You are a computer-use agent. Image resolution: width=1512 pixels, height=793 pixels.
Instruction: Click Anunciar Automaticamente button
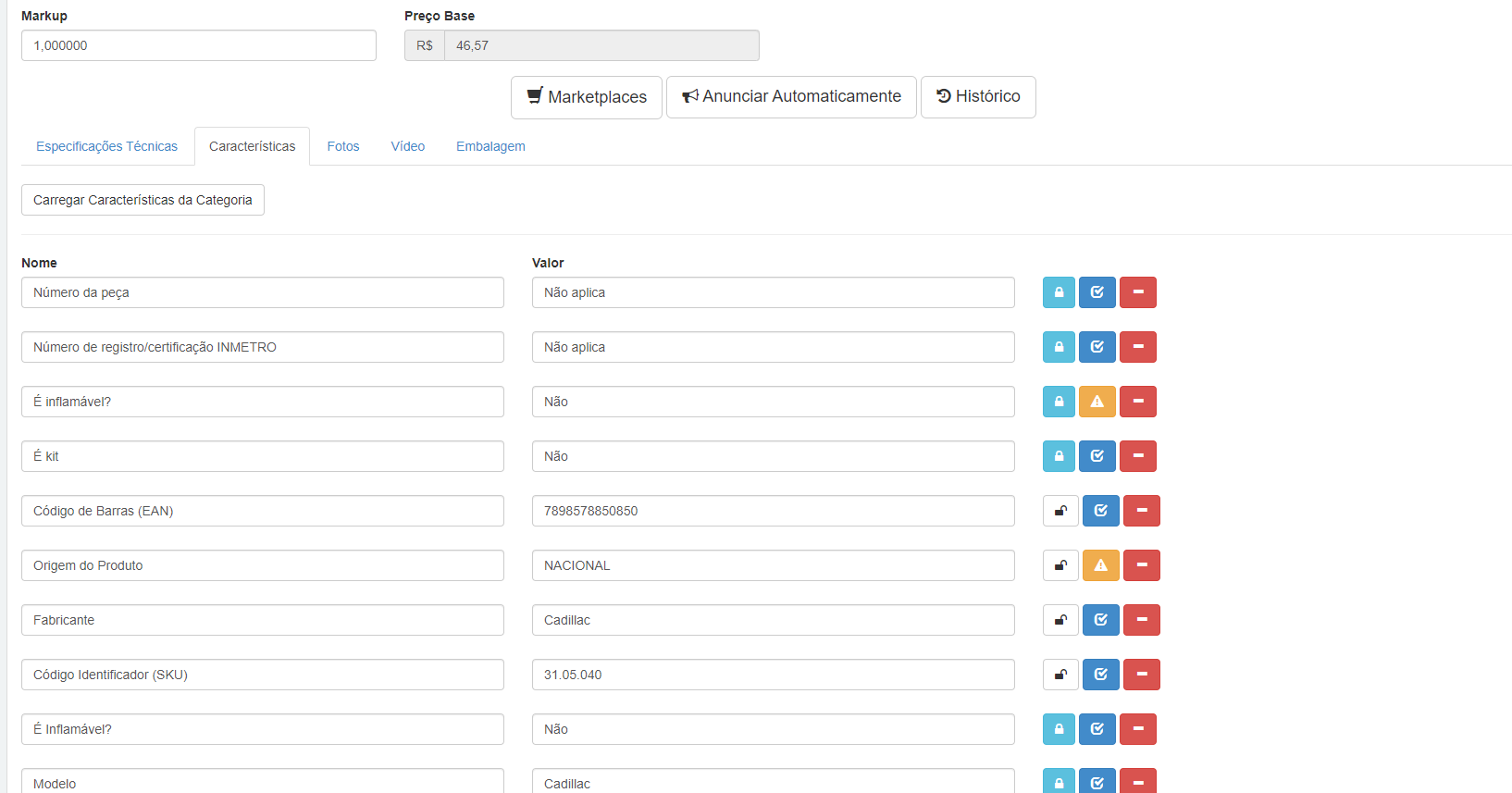click(791, 97)
